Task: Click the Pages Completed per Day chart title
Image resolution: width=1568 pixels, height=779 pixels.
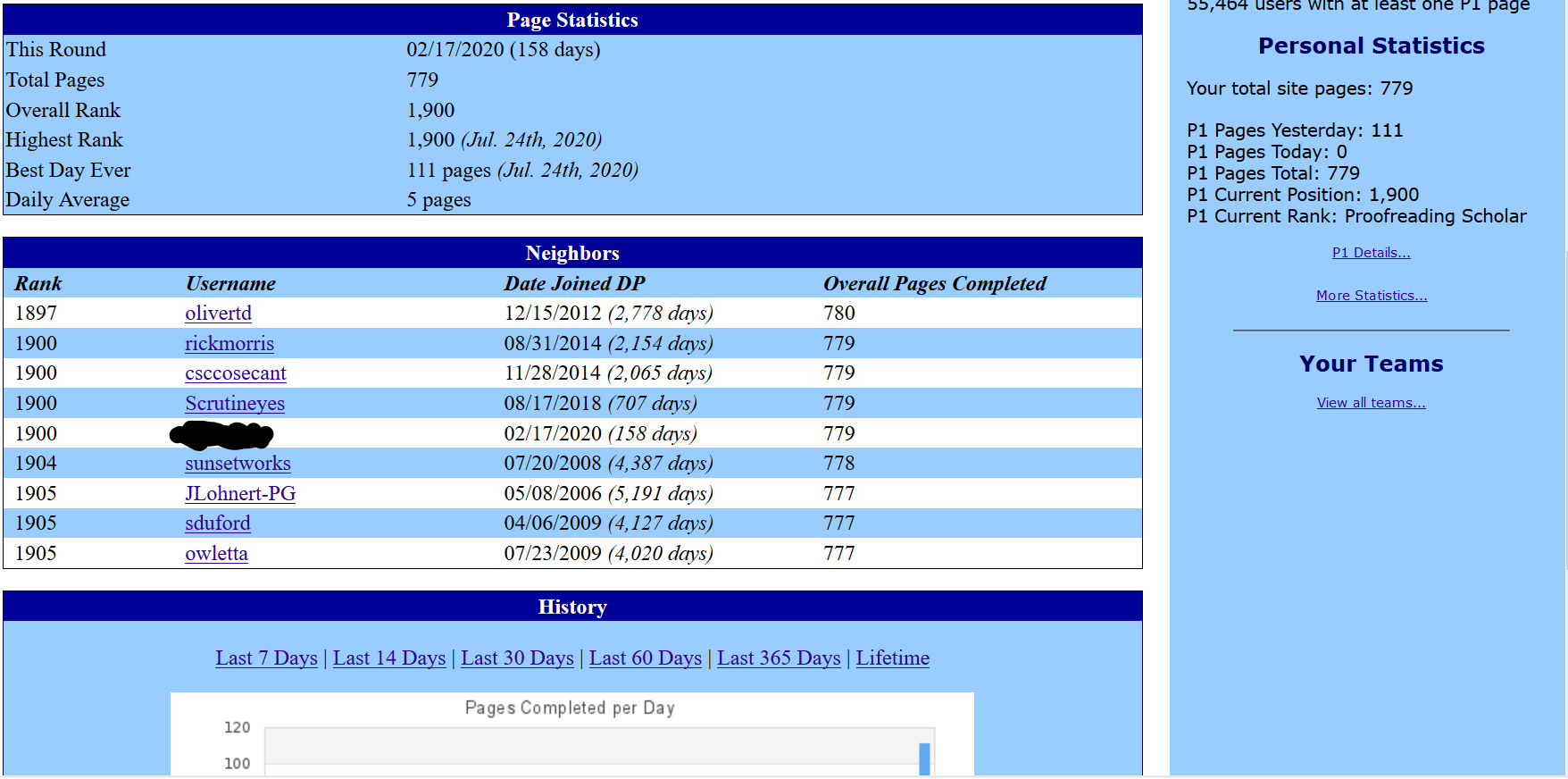Action: coord(570,708)
